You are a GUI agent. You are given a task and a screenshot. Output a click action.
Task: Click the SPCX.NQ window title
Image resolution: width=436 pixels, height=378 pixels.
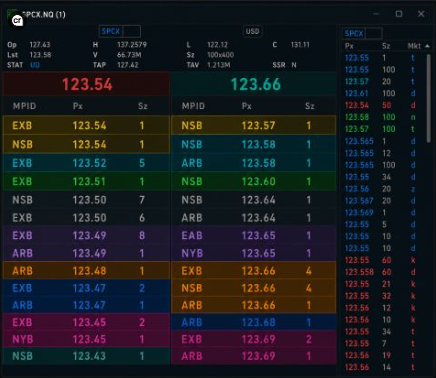click(x=44, y=14)
